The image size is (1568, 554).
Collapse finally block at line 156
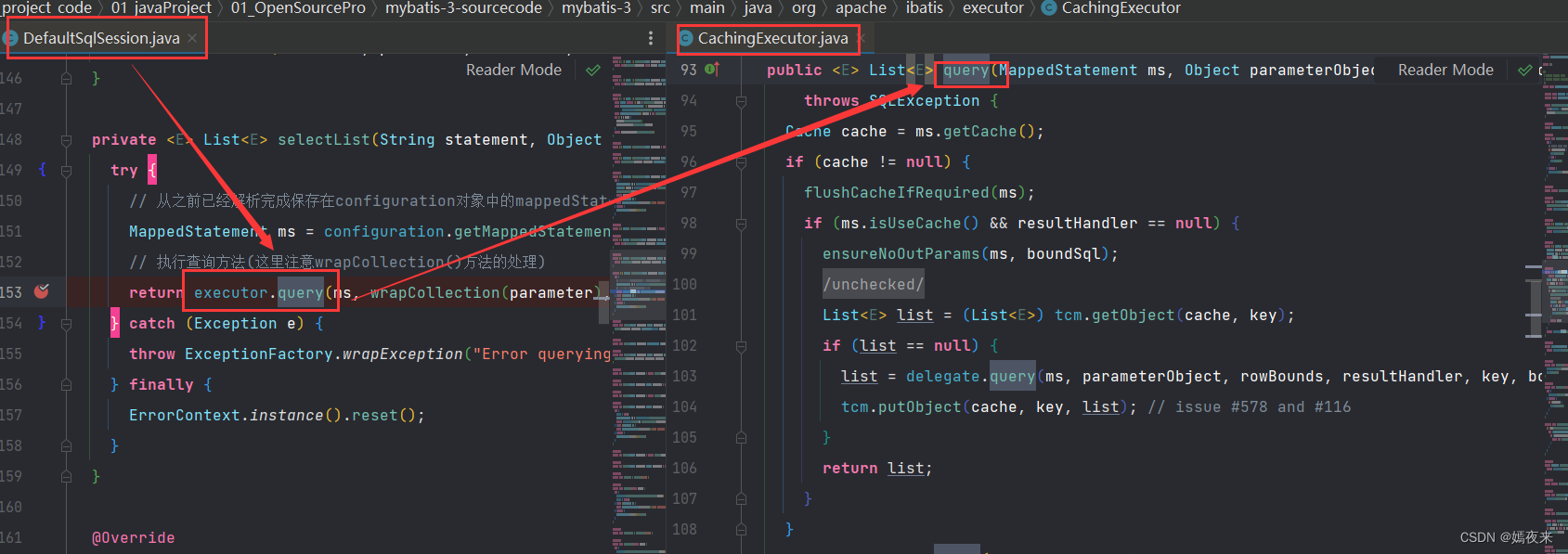(x=67, y=385)
